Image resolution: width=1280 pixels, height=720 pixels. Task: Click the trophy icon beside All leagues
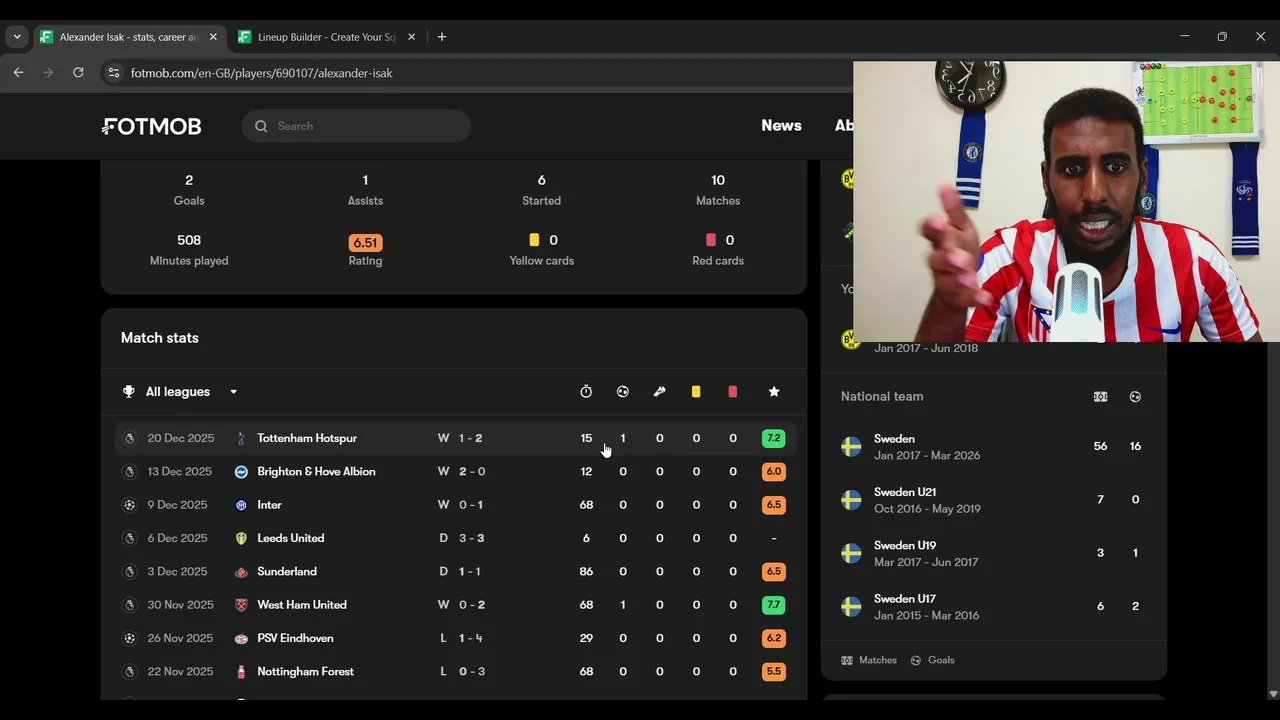128,392
